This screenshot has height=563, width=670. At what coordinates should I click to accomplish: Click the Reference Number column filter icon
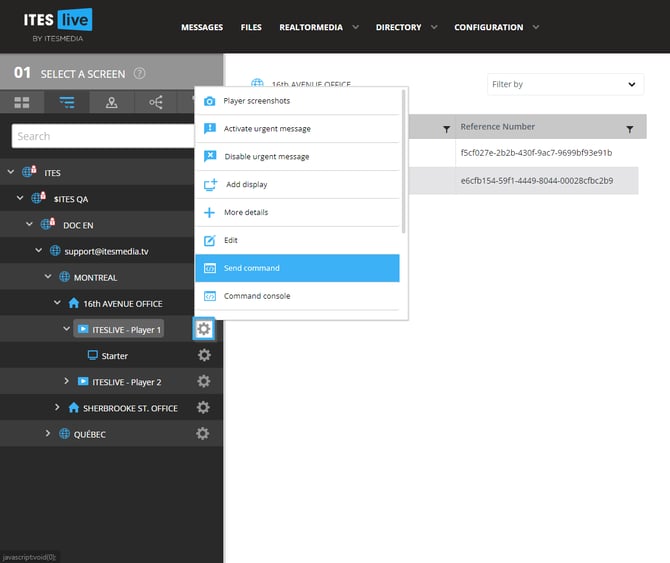click(629, 128)
